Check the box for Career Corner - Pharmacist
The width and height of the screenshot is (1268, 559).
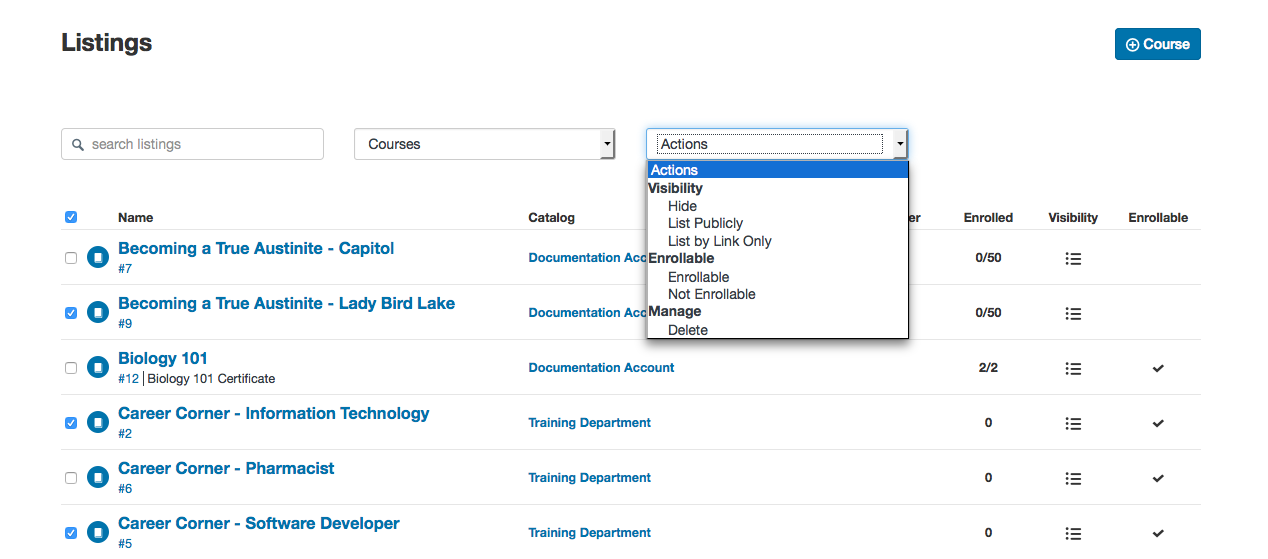(x=71, y=478)
